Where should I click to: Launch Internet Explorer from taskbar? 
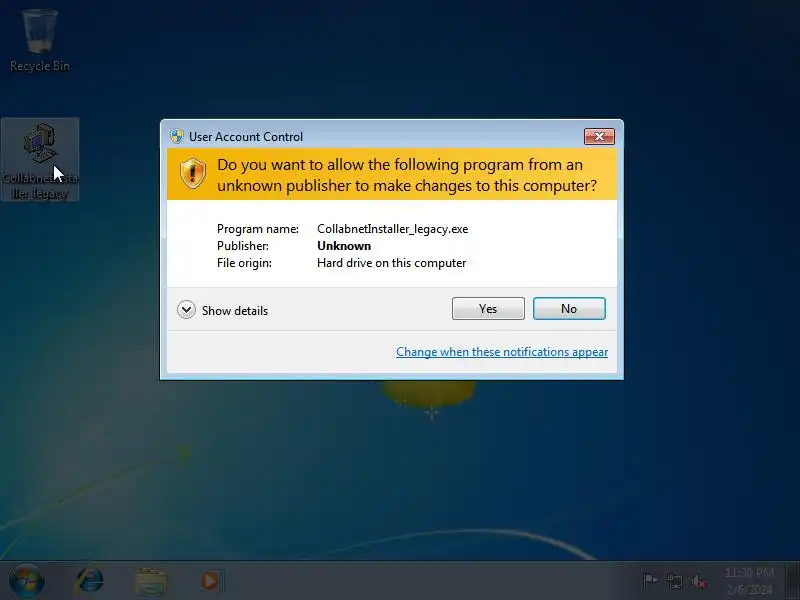point(90,581)
